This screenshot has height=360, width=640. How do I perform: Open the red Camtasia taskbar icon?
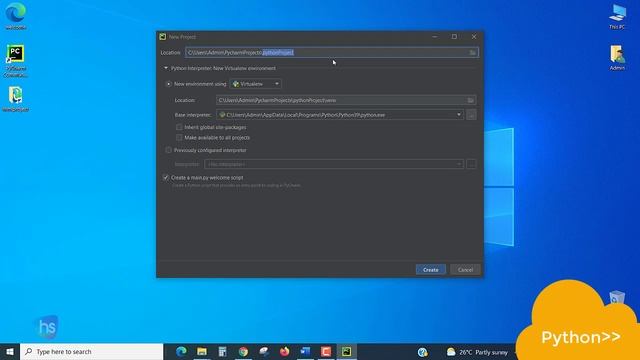click(x=326, y=351)
